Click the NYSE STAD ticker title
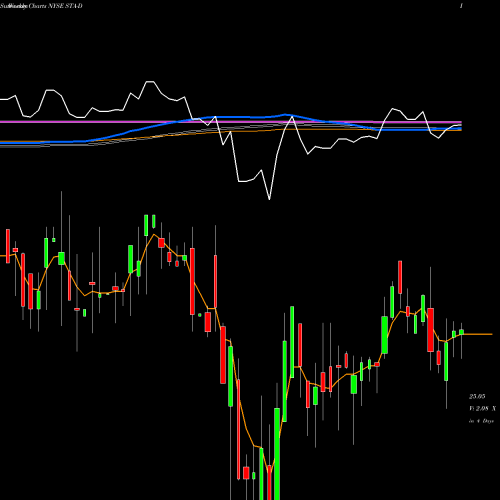Viewport: 500px width, 500px height. [x=65, y=6]
